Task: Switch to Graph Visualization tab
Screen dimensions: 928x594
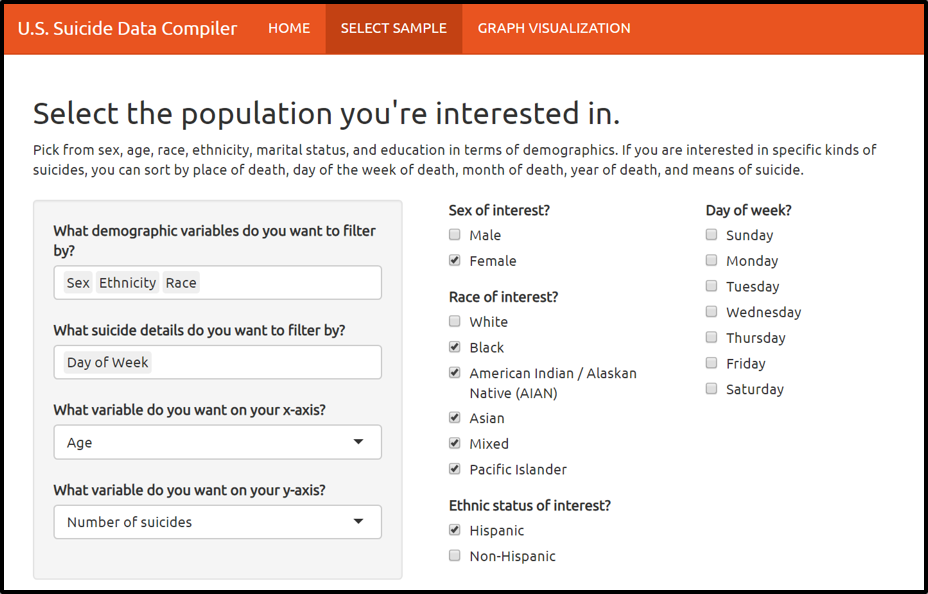Action: [554, 28]
